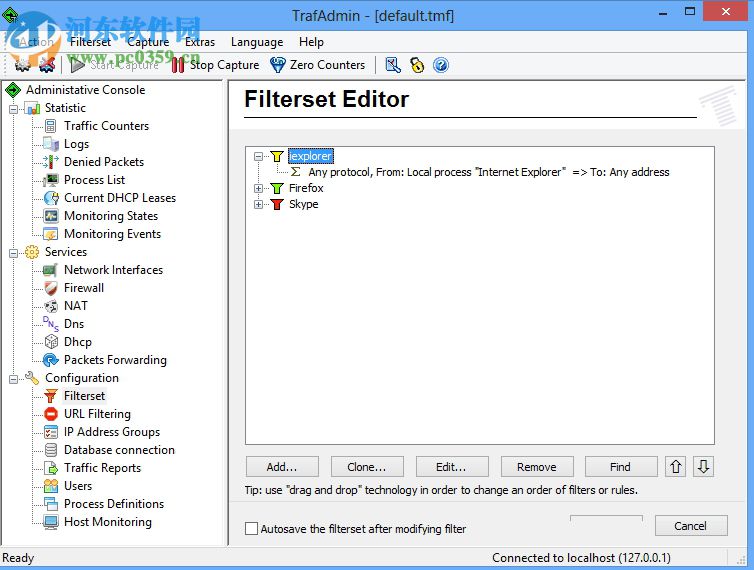Viewport: 754px width, 570px height.
Task: Open the Filterset menu
Action: pos(90,42)
